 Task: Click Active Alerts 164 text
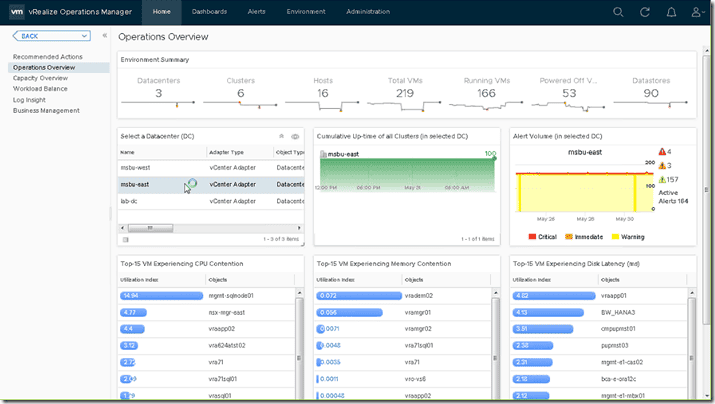tap(674, 197)
